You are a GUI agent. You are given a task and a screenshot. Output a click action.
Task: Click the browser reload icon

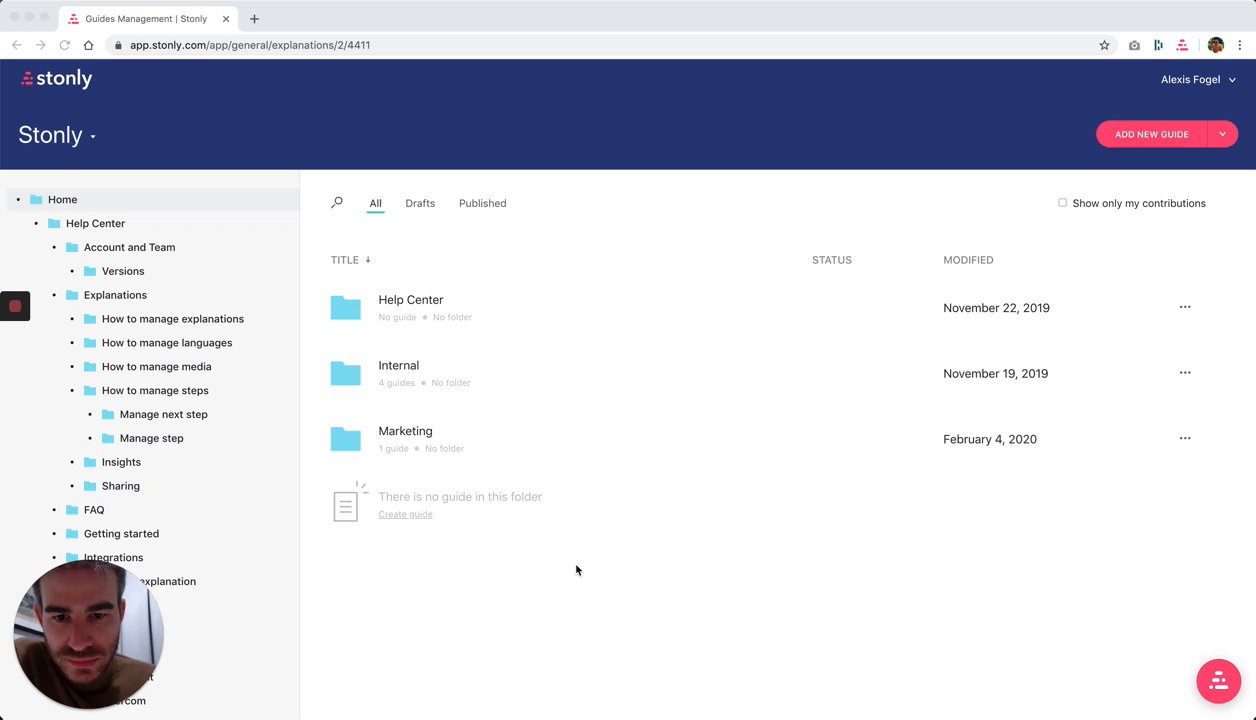click(x=65, y=45)
